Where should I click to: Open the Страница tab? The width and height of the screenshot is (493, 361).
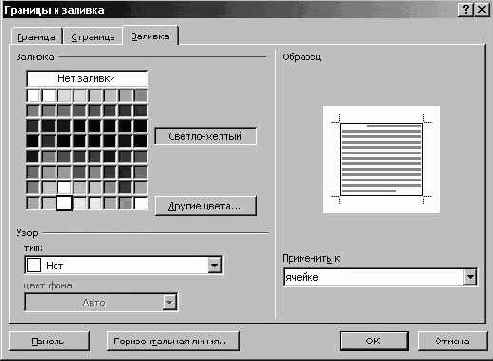[x=93, y=37]
